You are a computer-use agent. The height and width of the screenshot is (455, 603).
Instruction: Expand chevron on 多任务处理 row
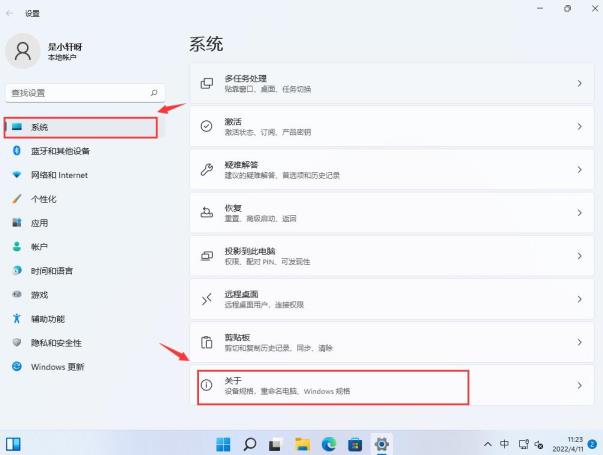[580, 83]
